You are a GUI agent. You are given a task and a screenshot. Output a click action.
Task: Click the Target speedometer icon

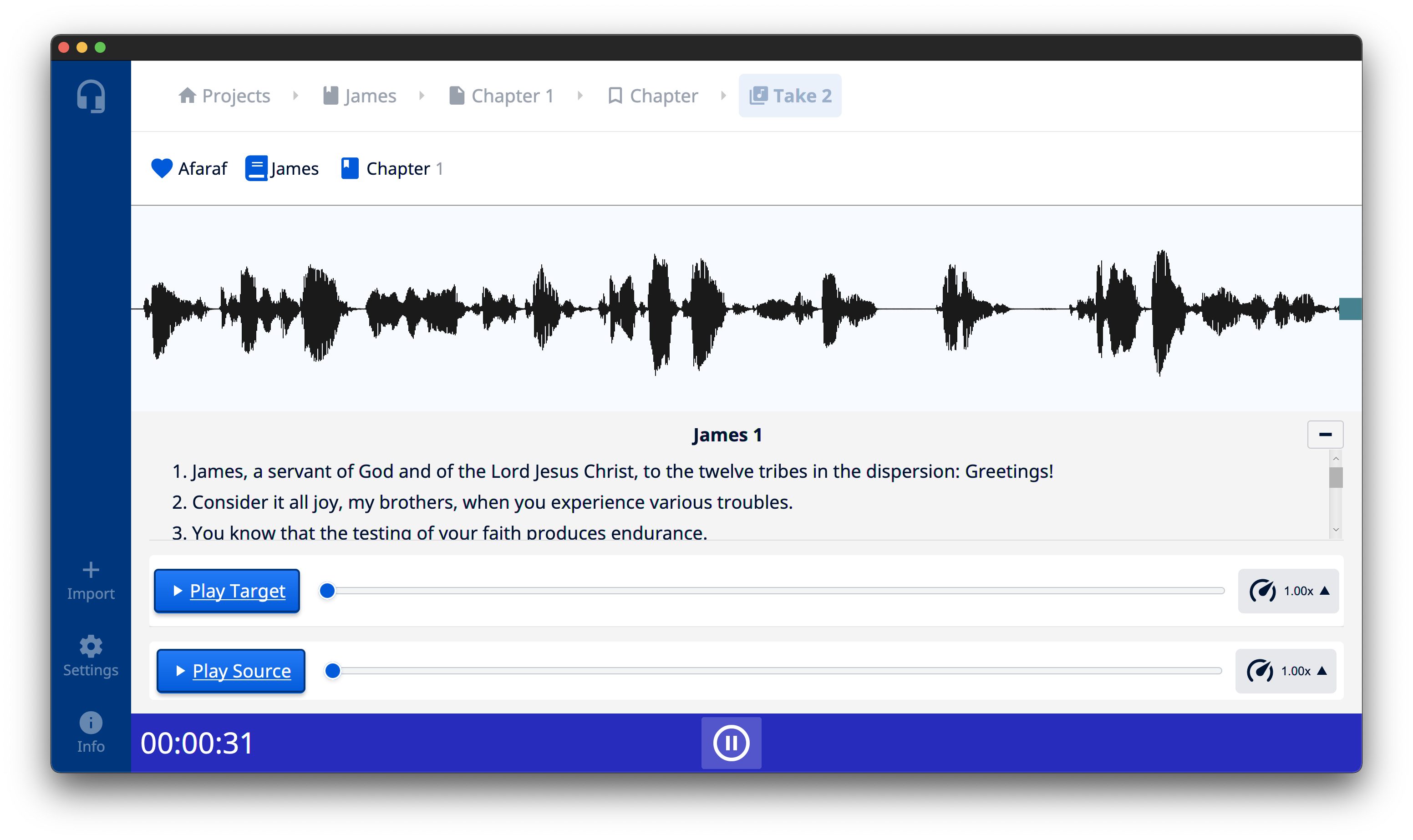pyautogui.click(x=1262, y=591)
